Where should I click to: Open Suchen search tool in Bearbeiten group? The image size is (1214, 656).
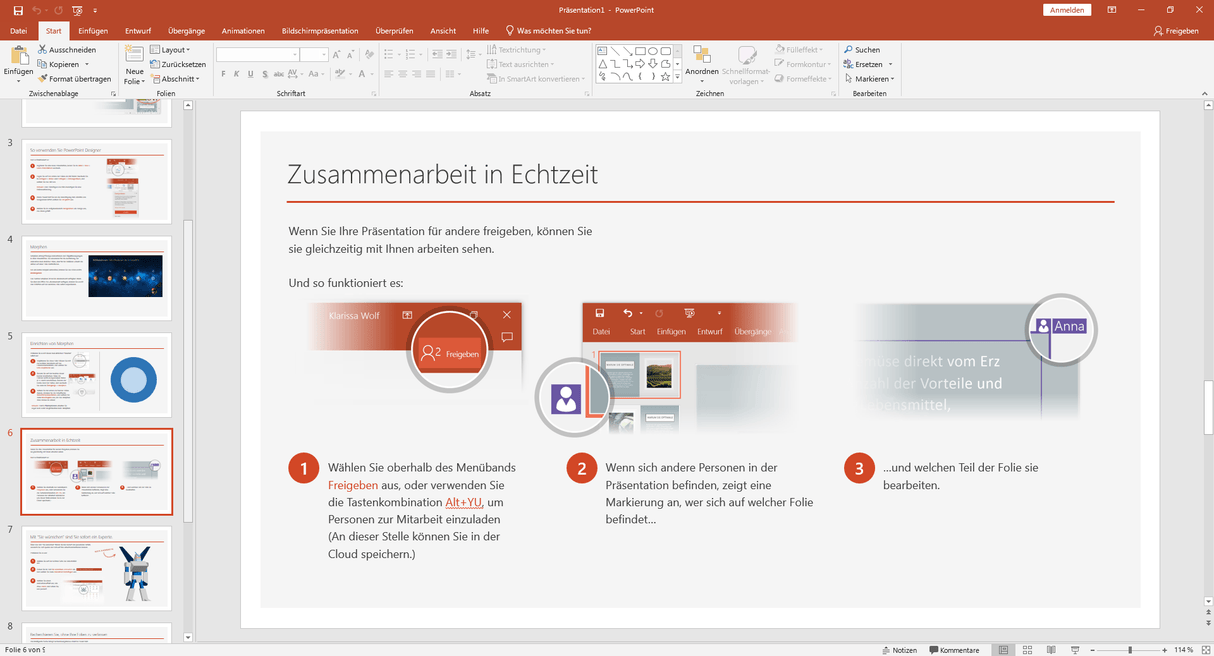point(861,49)
